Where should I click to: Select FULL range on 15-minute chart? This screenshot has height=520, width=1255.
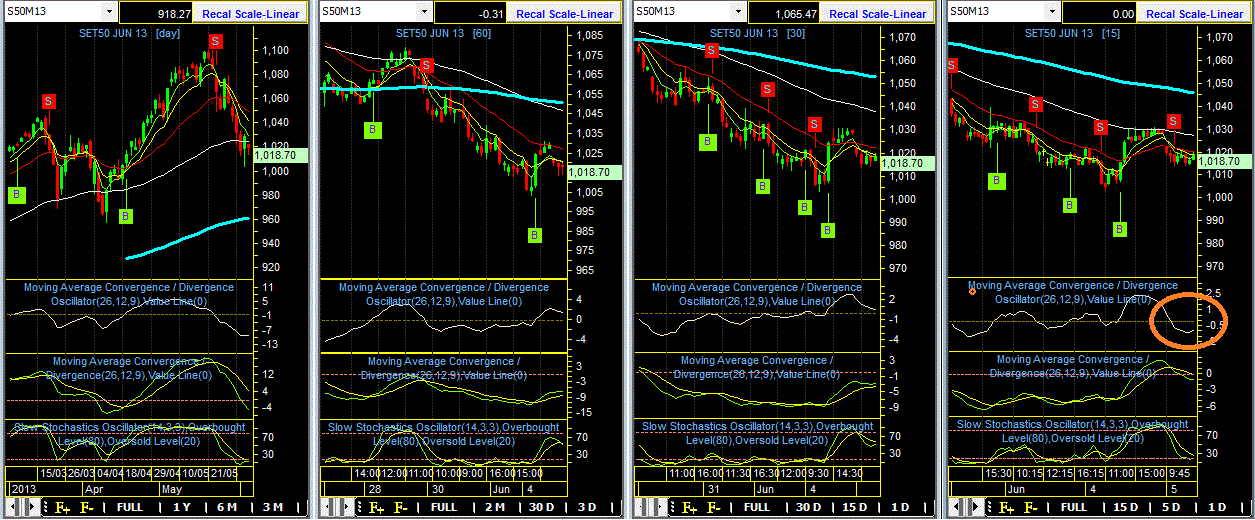tap(1072, 507)
